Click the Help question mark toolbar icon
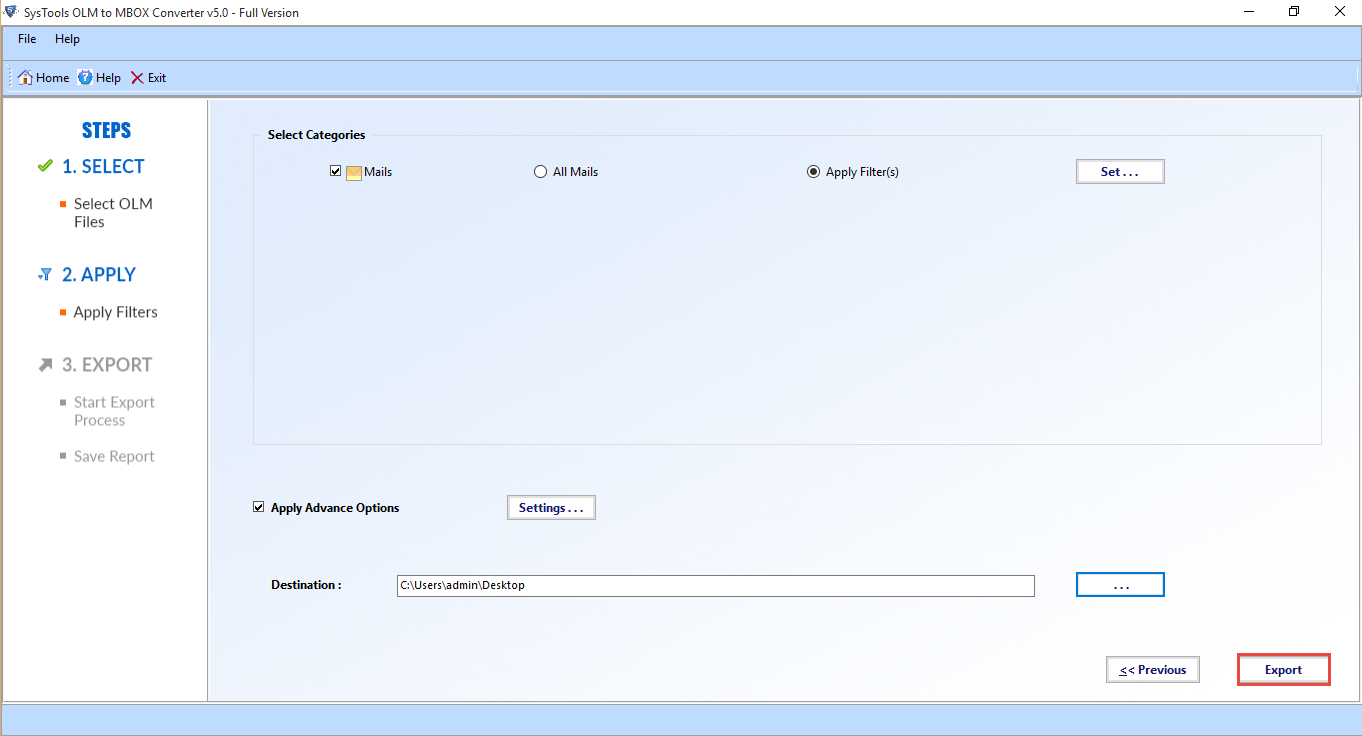This screenshot has height=736, width=1362. (85, 78)
